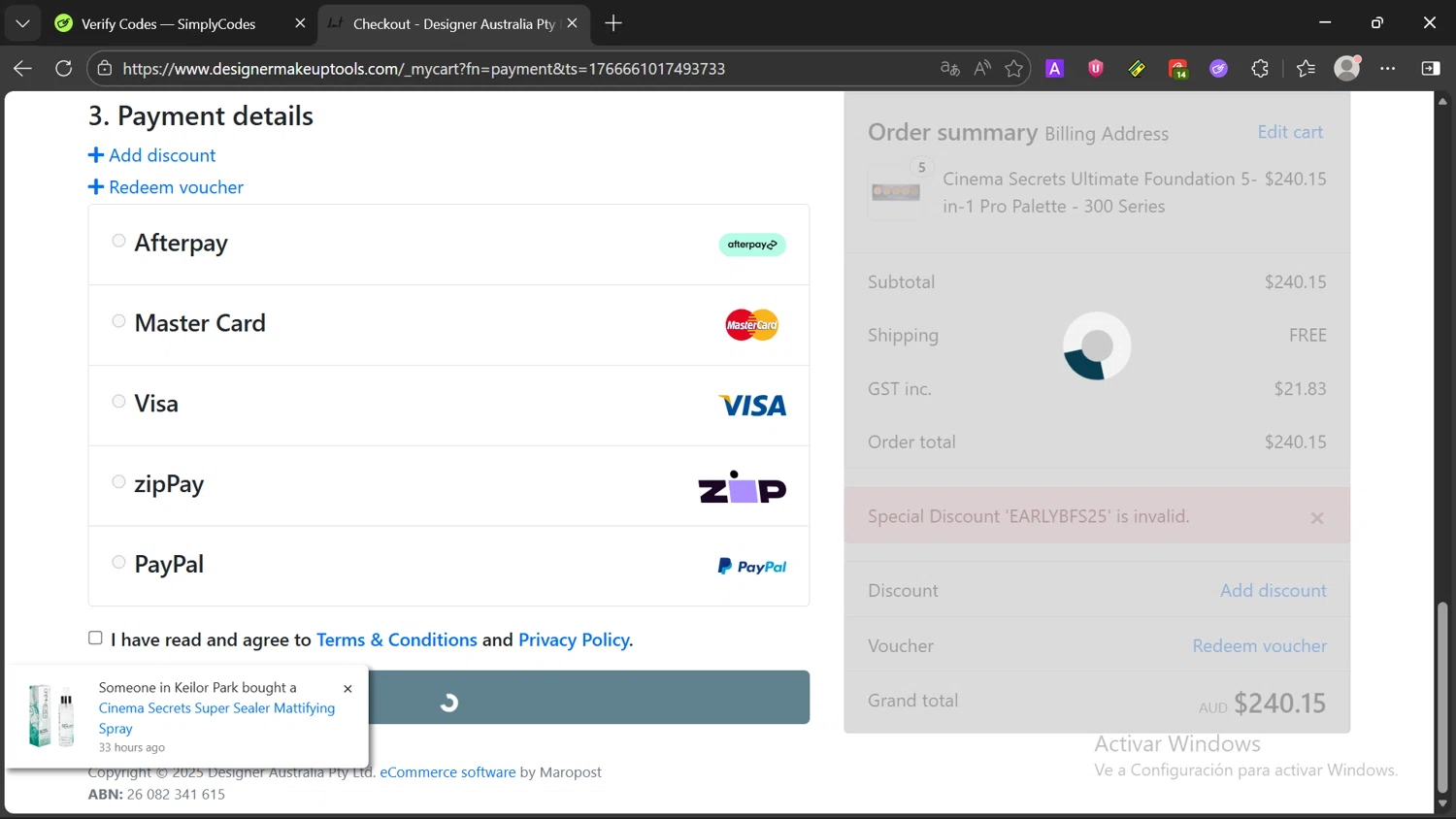The image size is (1456, 819).
Task: Open the Favorites list
Action: (x=1306, y=68)
